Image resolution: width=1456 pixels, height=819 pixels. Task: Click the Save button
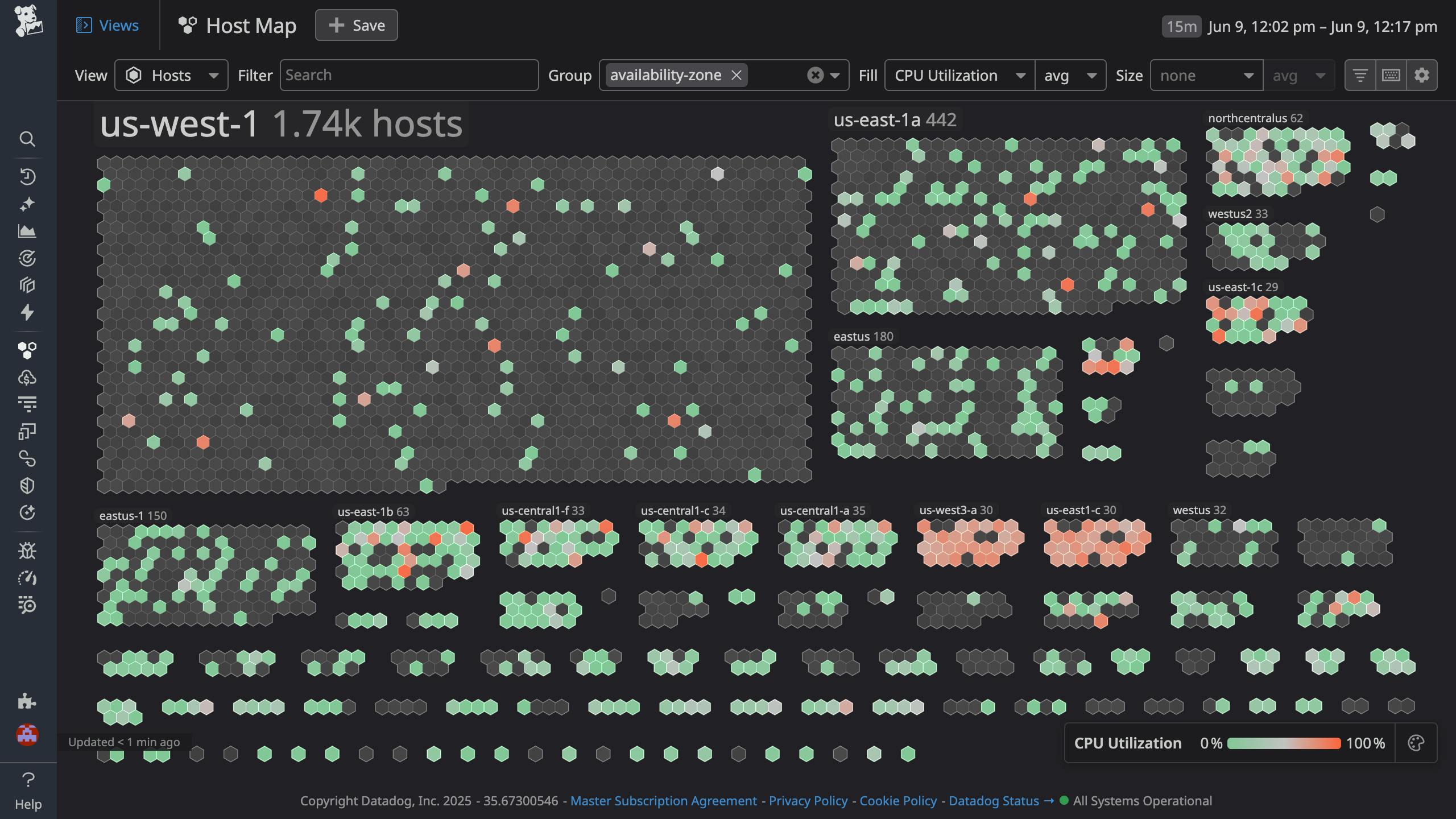point(357,26)
